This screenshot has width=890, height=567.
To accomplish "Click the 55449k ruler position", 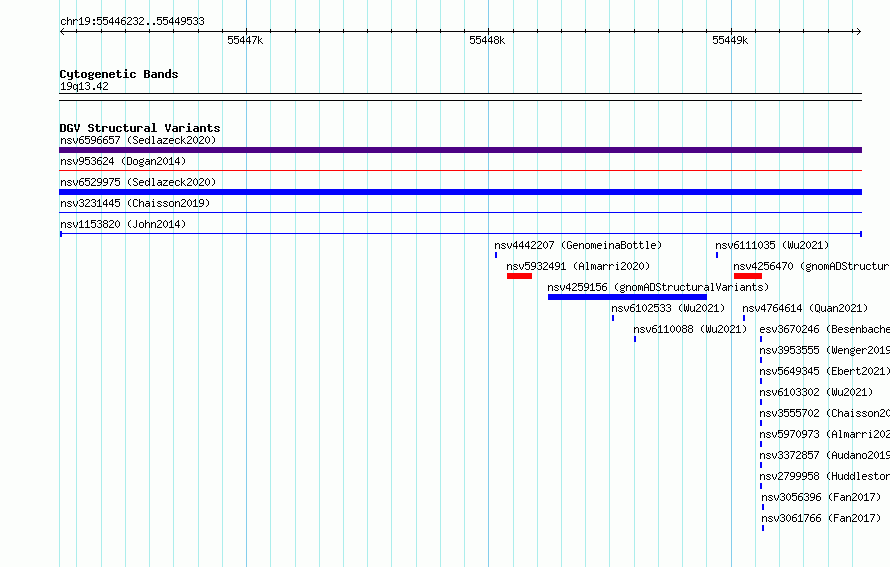I will pos(730,40).
